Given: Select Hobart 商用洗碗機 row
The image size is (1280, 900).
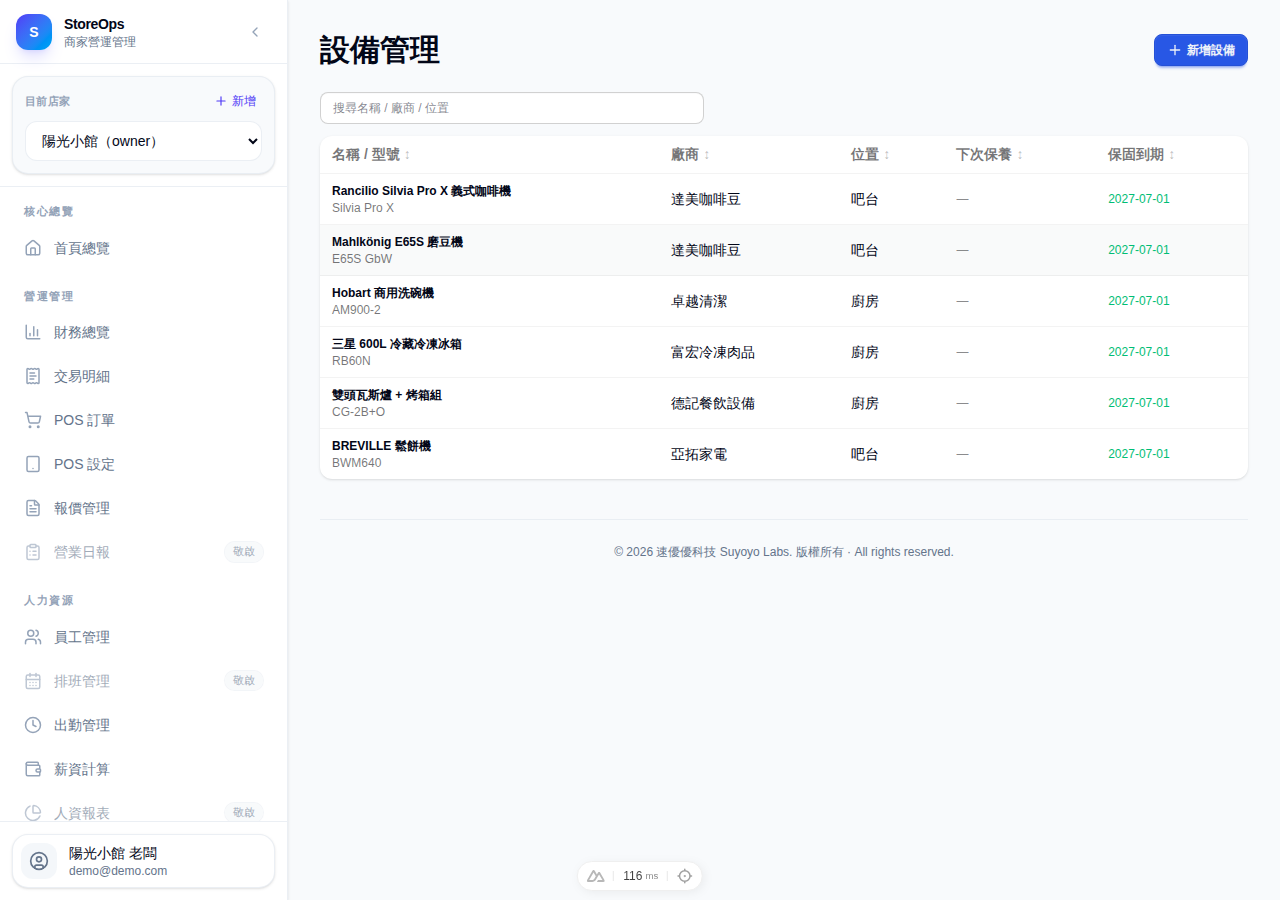Looking at the screenshot, I should point(784,301).
